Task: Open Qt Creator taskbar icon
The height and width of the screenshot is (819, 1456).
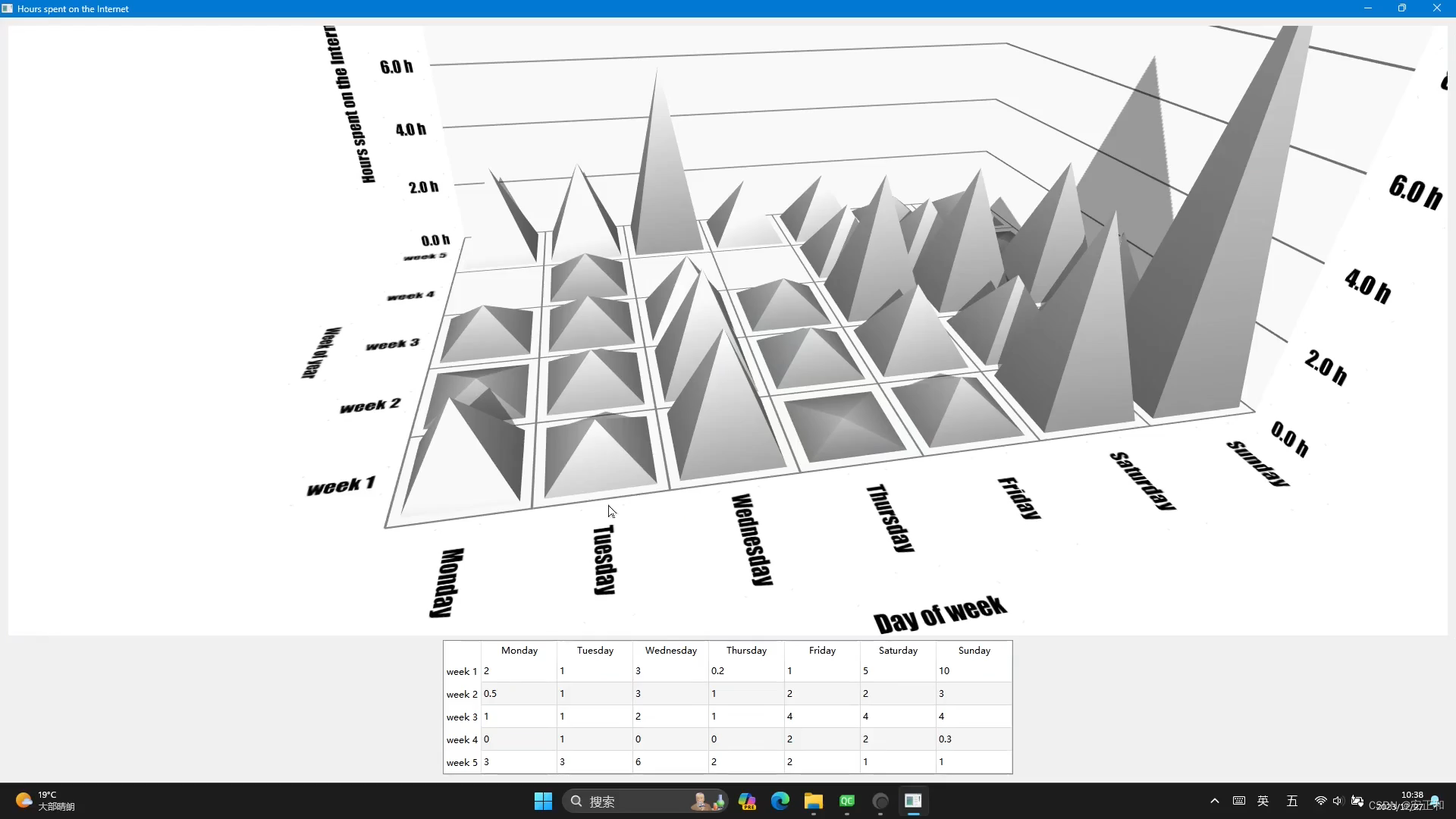Action: (x=847, y=802)
